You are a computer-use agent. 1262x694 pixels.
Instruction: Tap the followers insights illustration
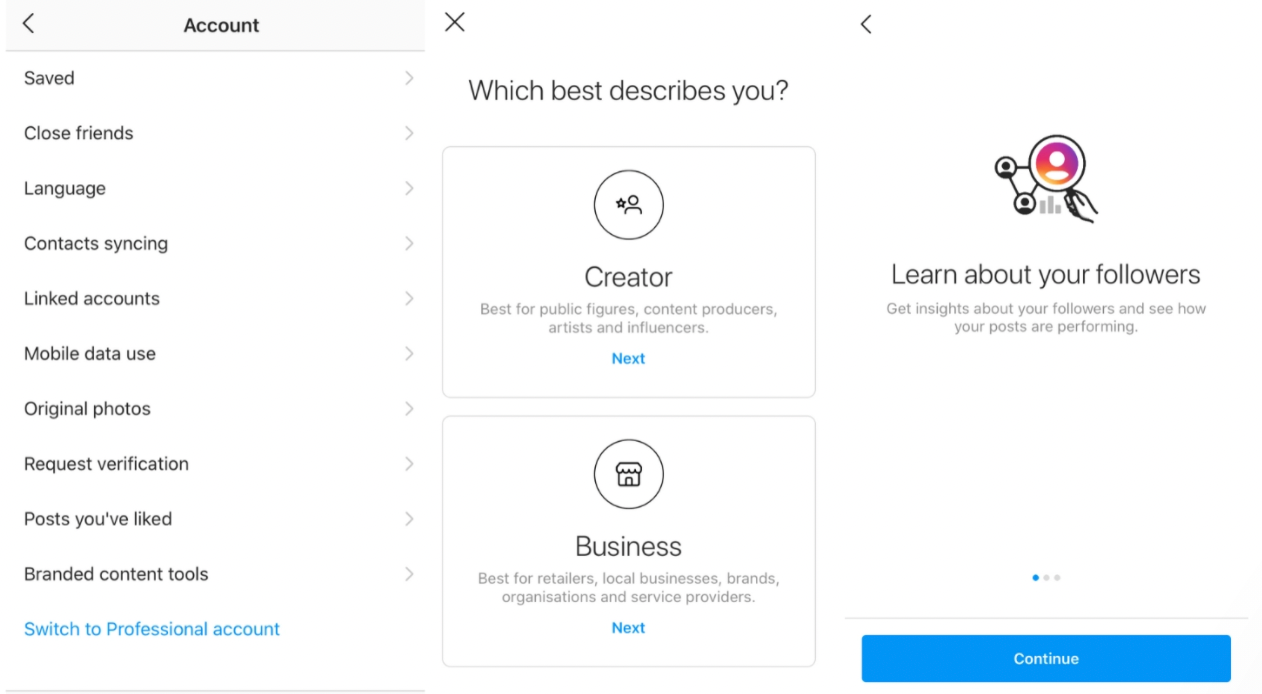click(1046, 179)
